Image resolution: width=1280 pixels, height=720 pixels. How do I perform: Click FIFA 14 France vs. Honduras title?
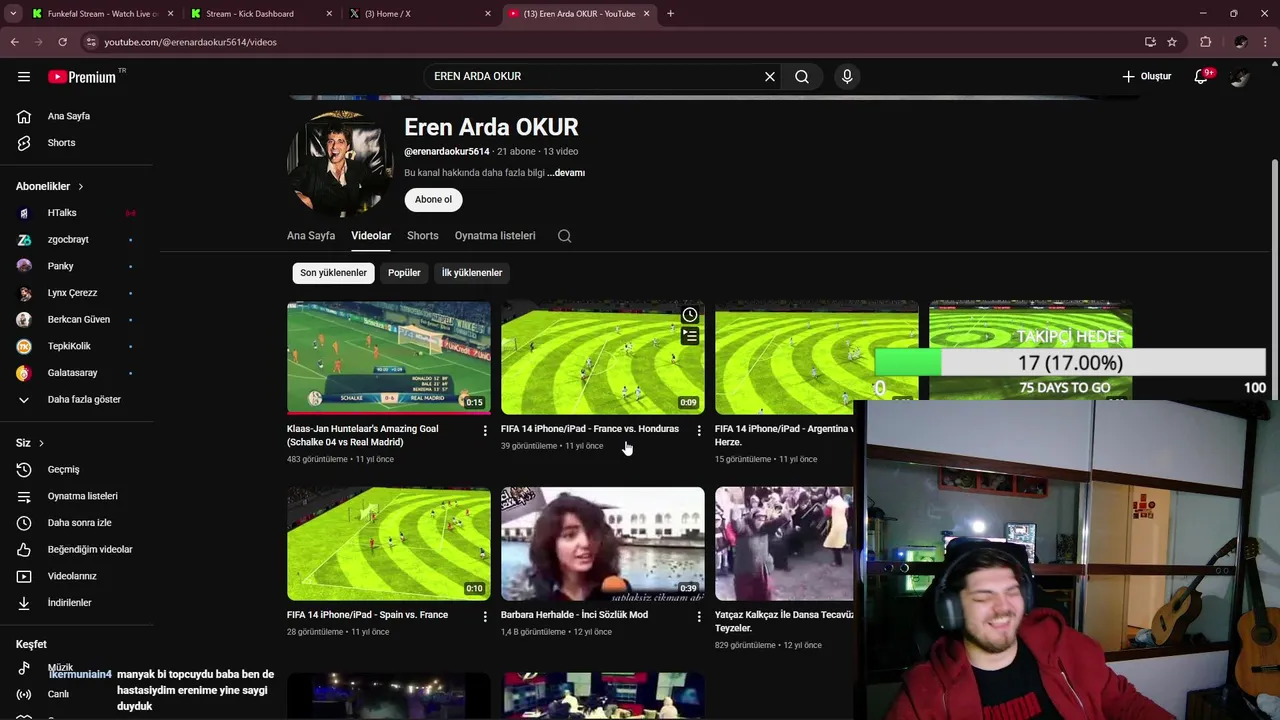(x=590, y=429)
